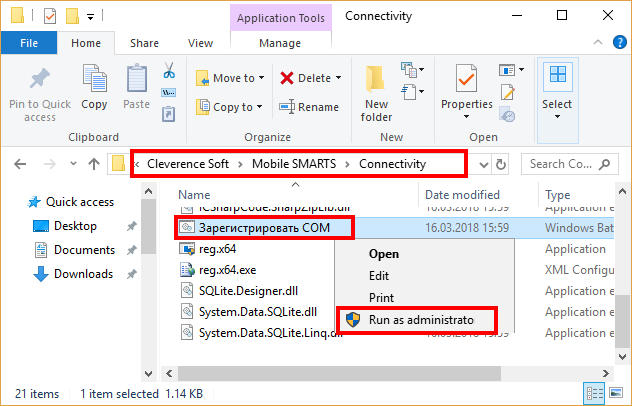This screenshot has width=632, height=406.
Task: Click Cleverence Soft in the address path
Action: click(x=188, y=164)
